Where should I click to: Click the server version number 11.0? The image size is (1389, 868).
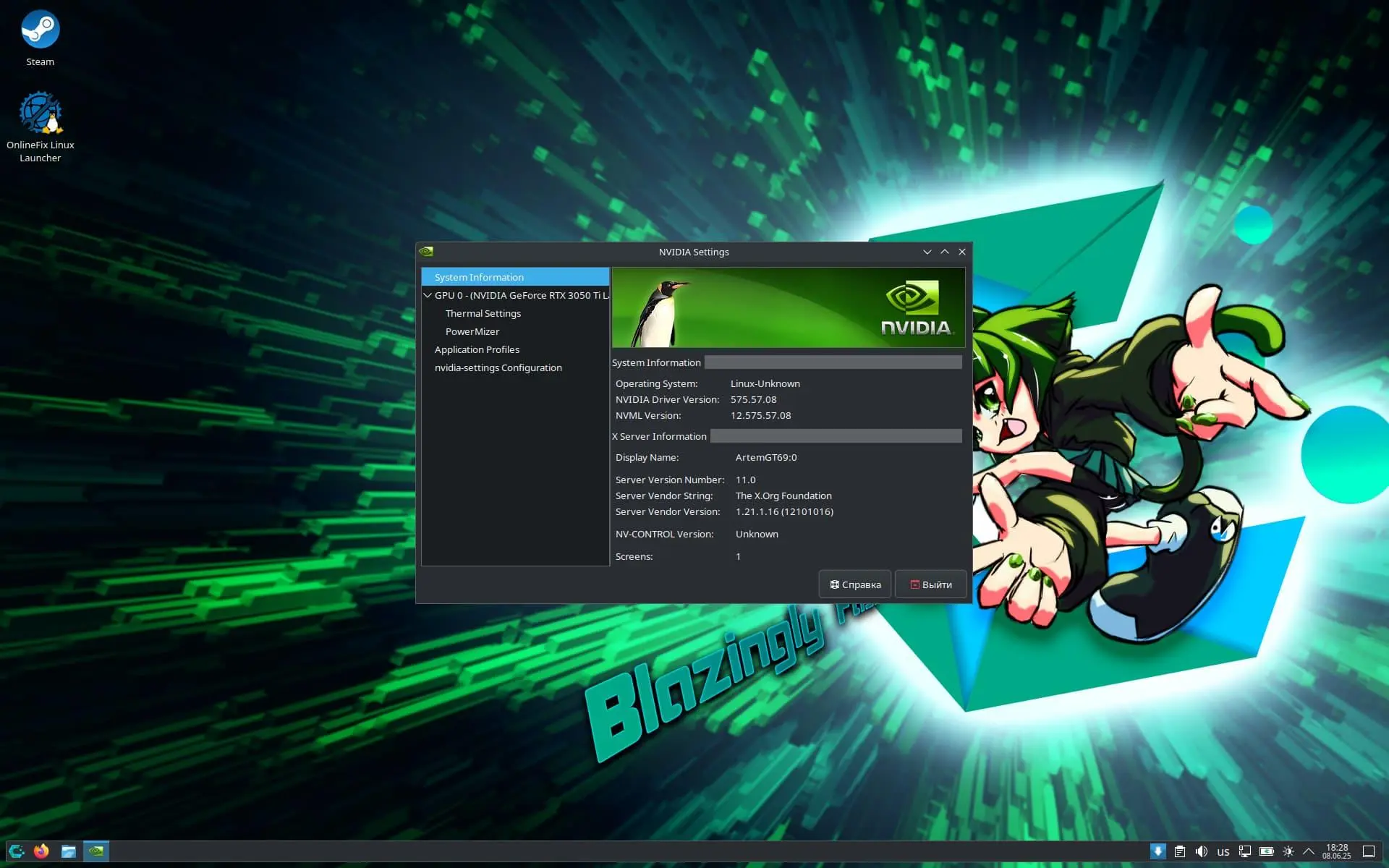pyautogui.click(x=745, y=480)
